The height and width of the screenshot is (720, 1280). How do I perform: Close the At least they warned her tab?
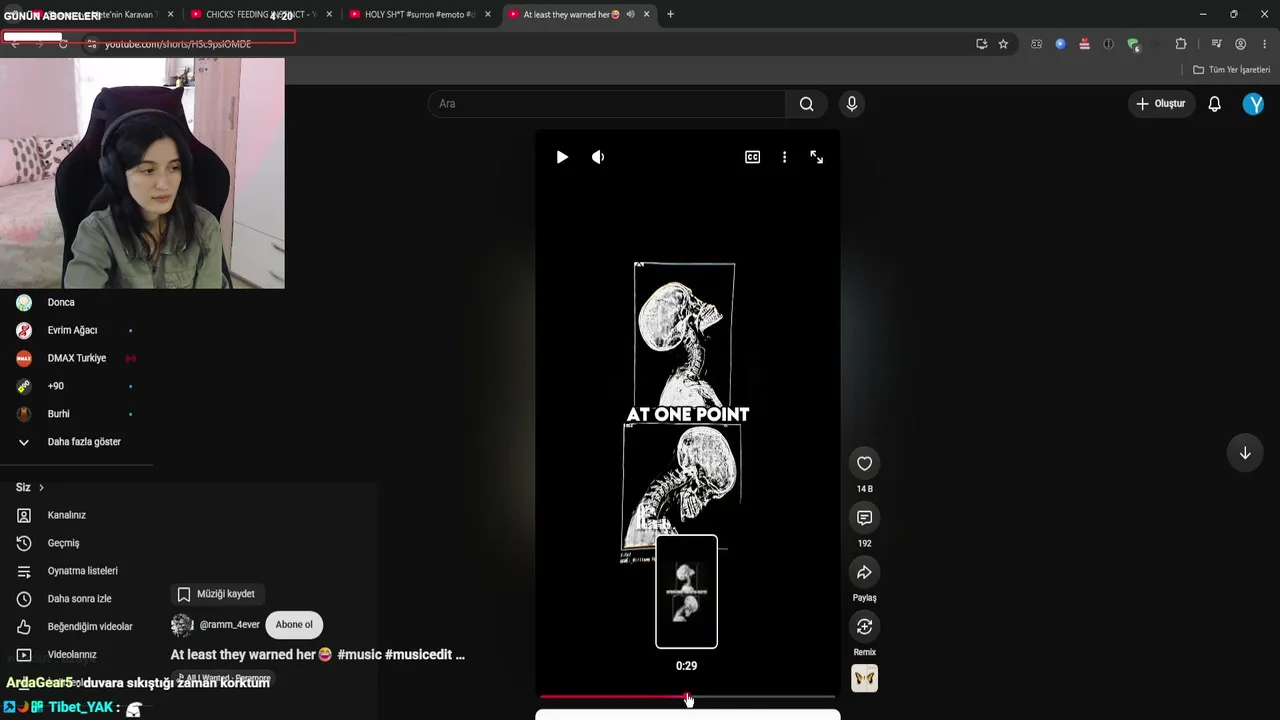tap(647, 15)
